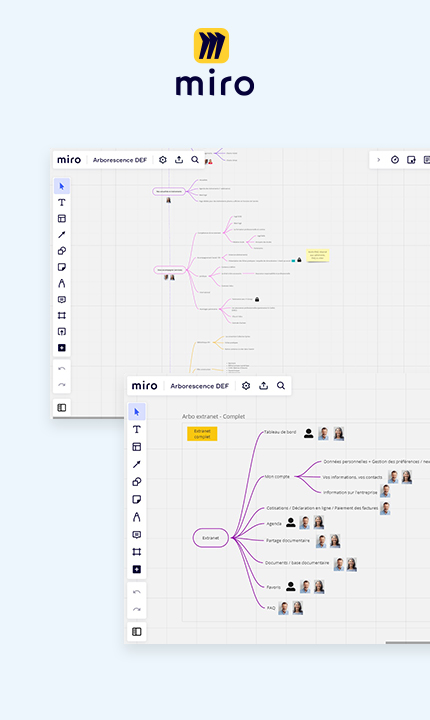Click the yellow 'Extranet complet' sticky note
The height and width of the screenshot is (720, 430).
pyautogui.click(x=202, y=434)
